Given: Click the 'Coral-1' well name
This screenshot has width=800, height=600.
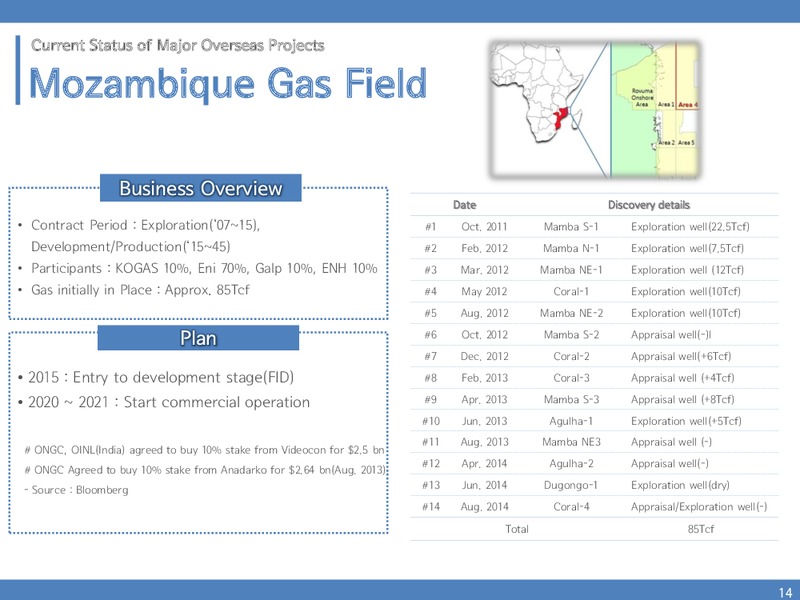Looking at the screenshot, I should click(571, 291).
